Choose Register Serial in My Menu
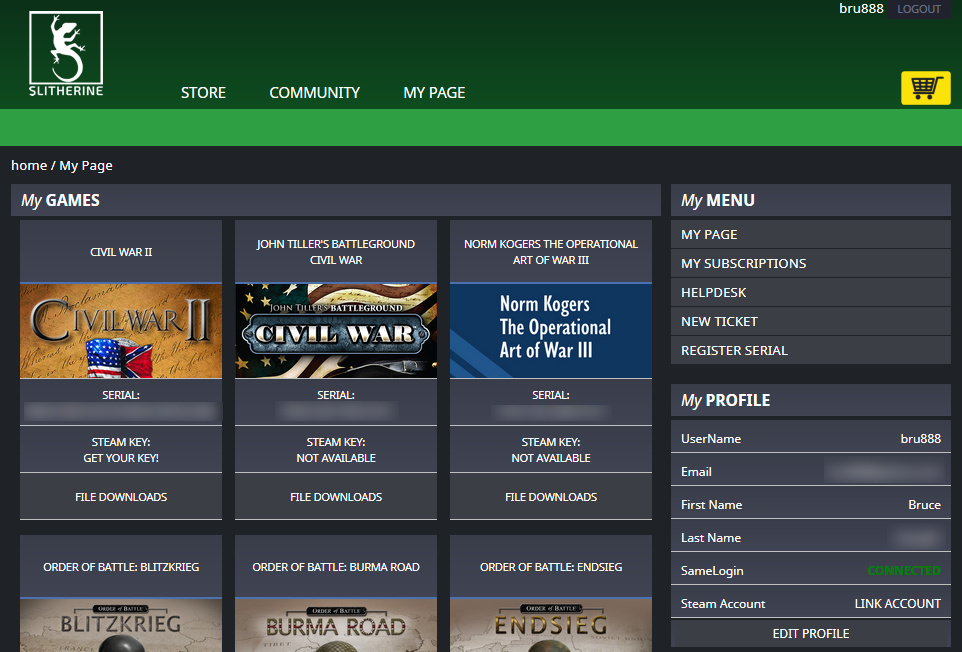Image resolution: width=962 pixels, height=652 pixels. tap(734, 351)
